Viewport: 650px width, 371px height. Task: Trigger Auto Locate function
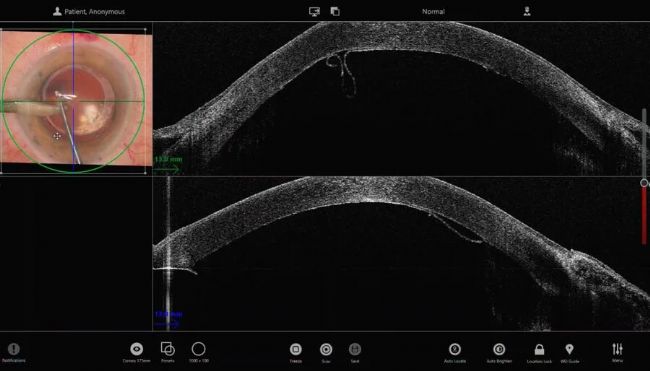[x=455, y=349]
